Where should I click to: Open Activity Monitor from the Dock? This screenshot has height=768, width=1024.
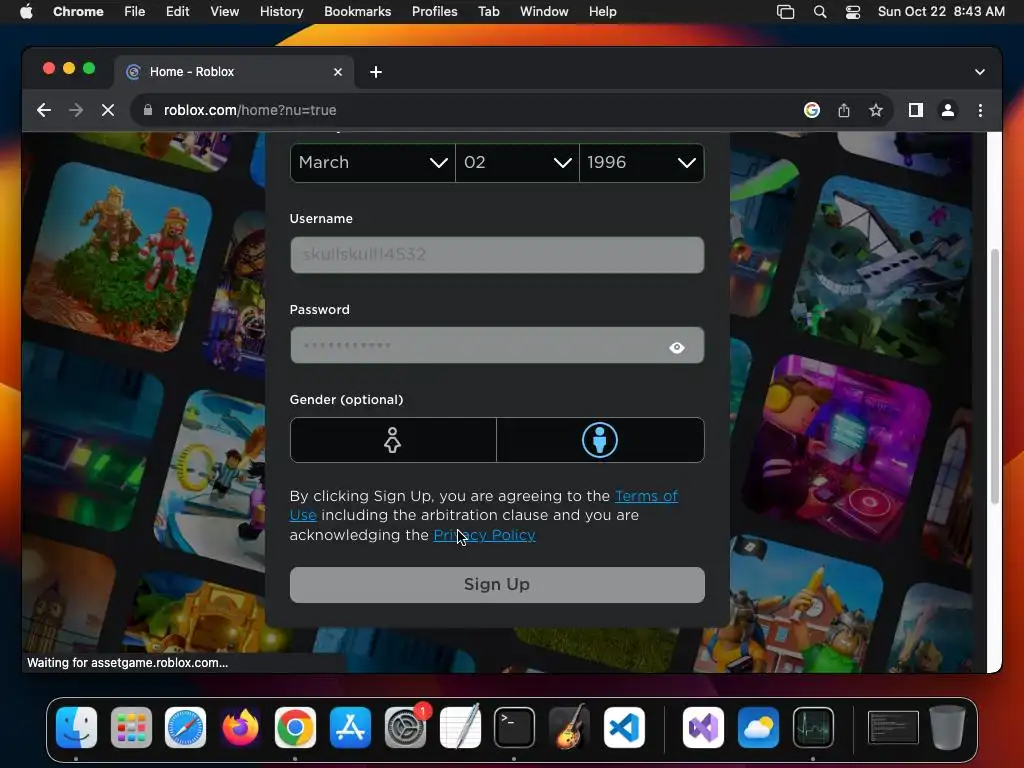(813, 727)
